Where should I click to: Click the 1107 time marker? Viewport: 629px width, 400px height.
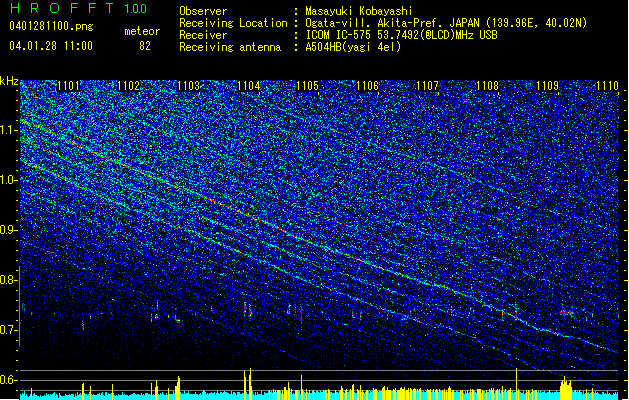(428, 86)
